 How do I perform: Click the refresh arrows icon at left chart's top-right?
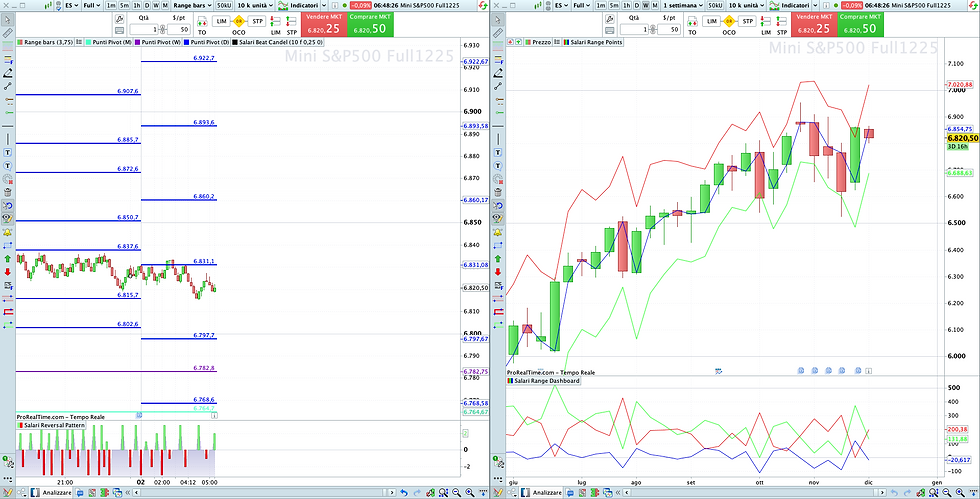coord(482,5)
